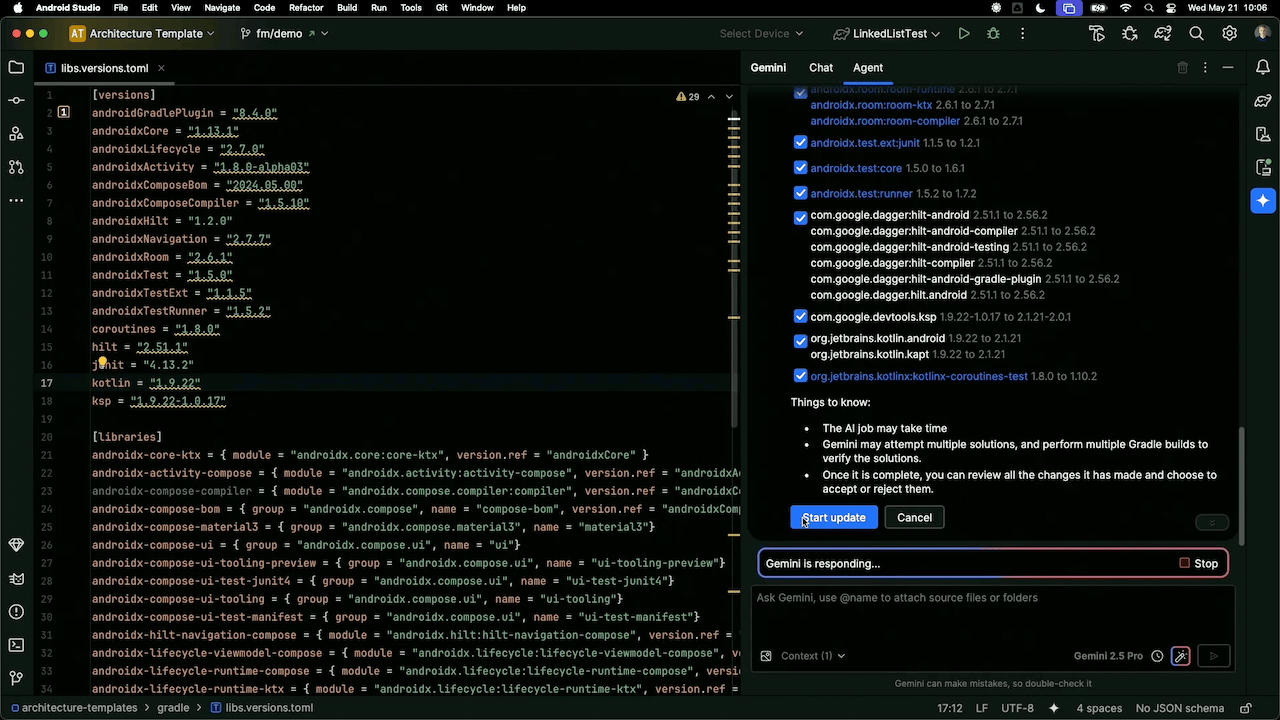Click the Start update button

click(834, 518)
